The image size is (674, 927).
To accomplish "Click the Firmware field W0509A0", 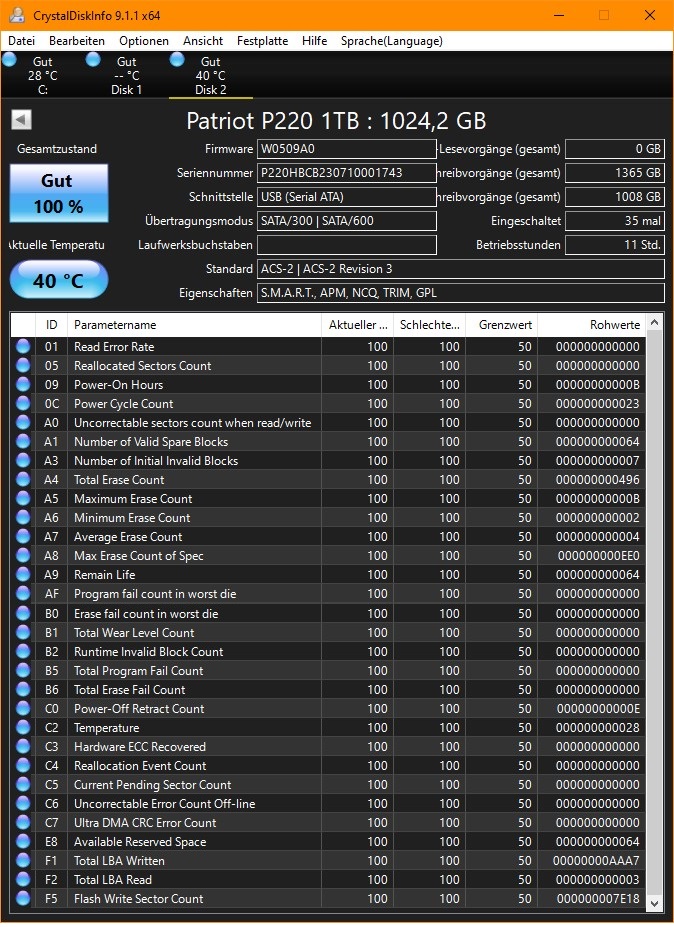I will point(346,149).
